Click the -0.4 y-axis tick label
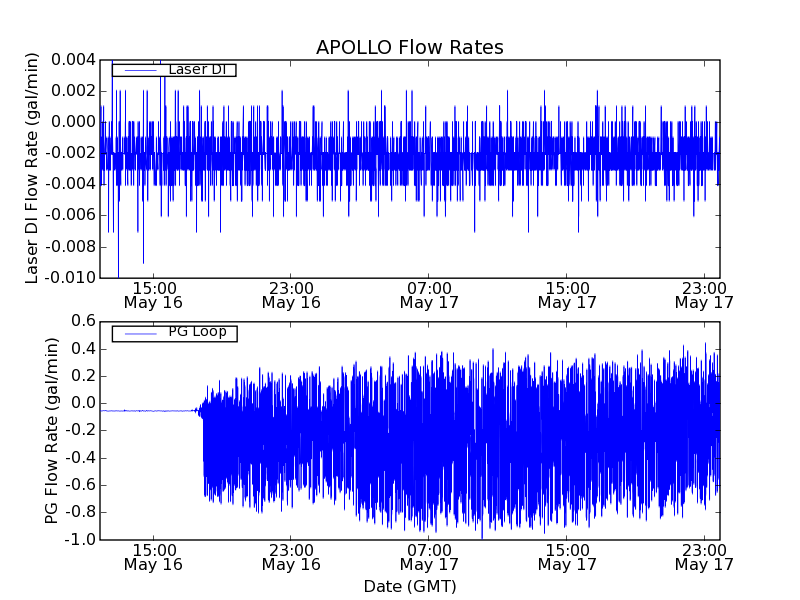 79,458
